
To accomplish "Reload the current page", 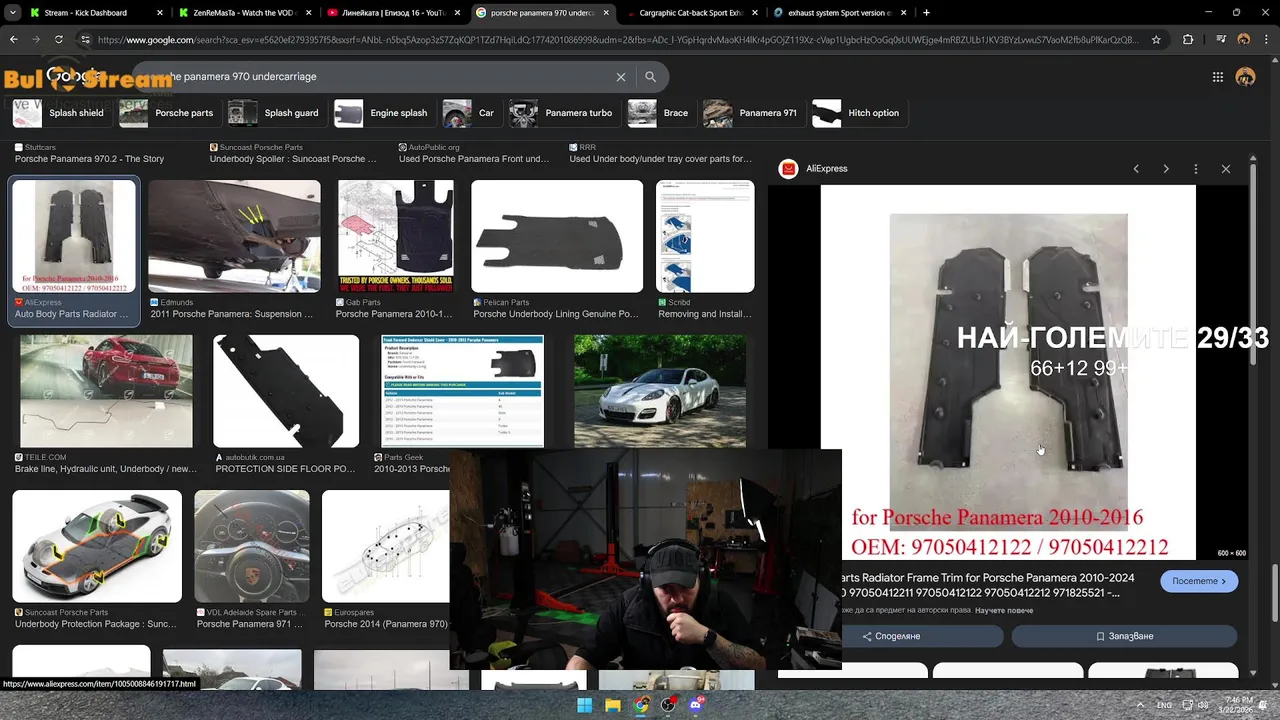I will click(x=58, y=40).
